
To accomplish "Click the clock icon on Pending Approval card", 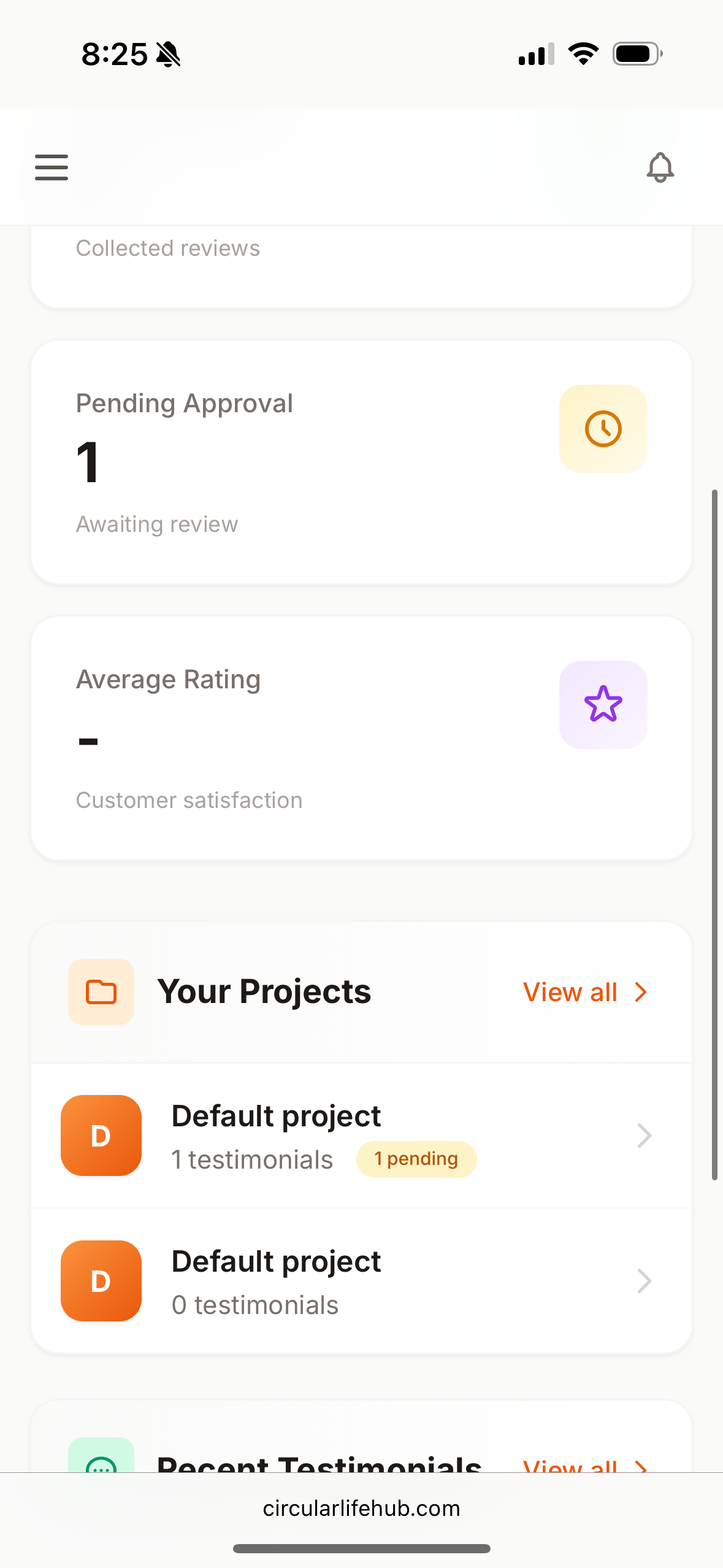I will pos(603,428).
